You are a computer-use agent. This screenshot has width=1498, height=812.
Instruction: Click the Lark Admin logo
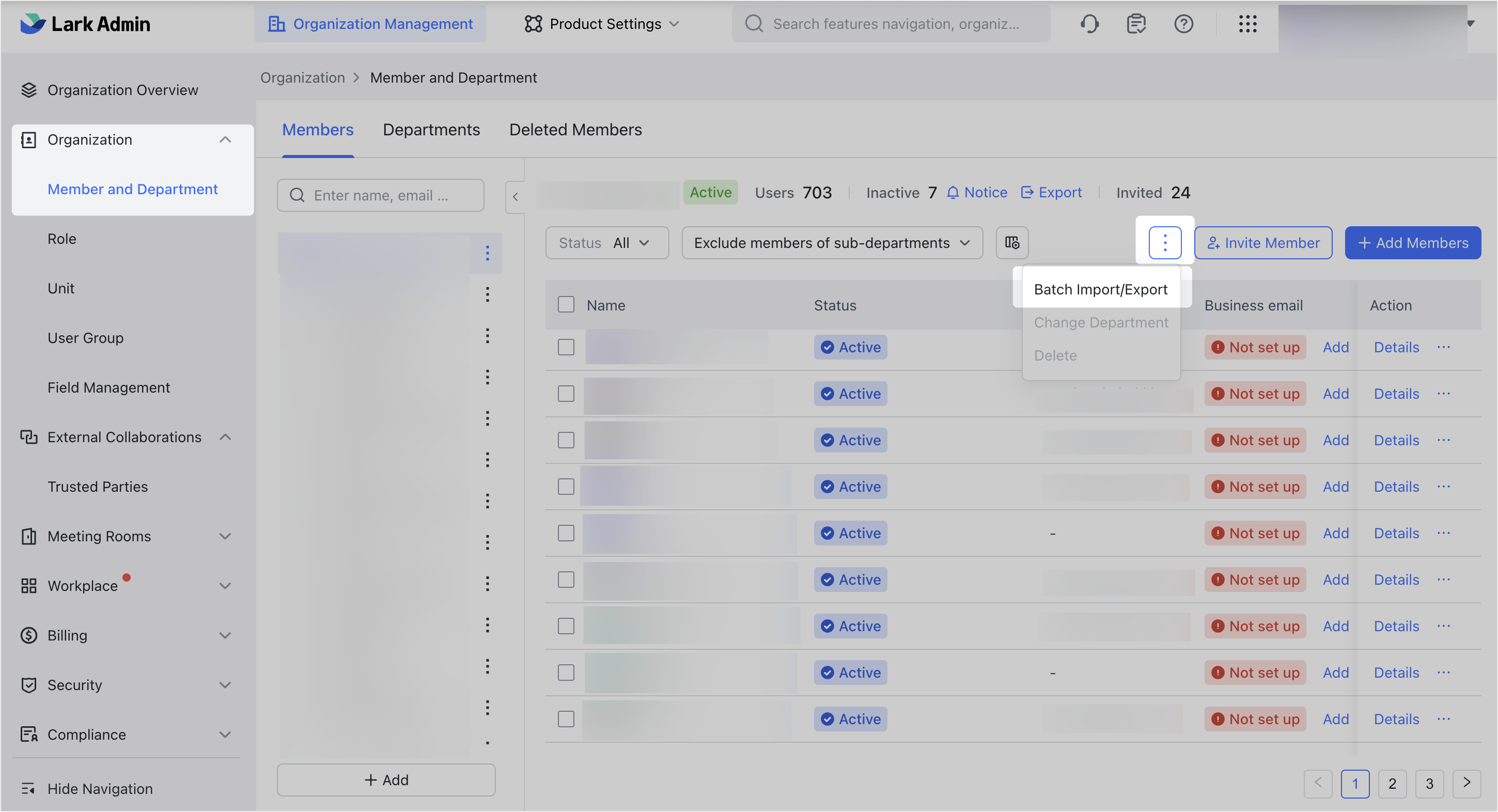[x=85, y=24]
